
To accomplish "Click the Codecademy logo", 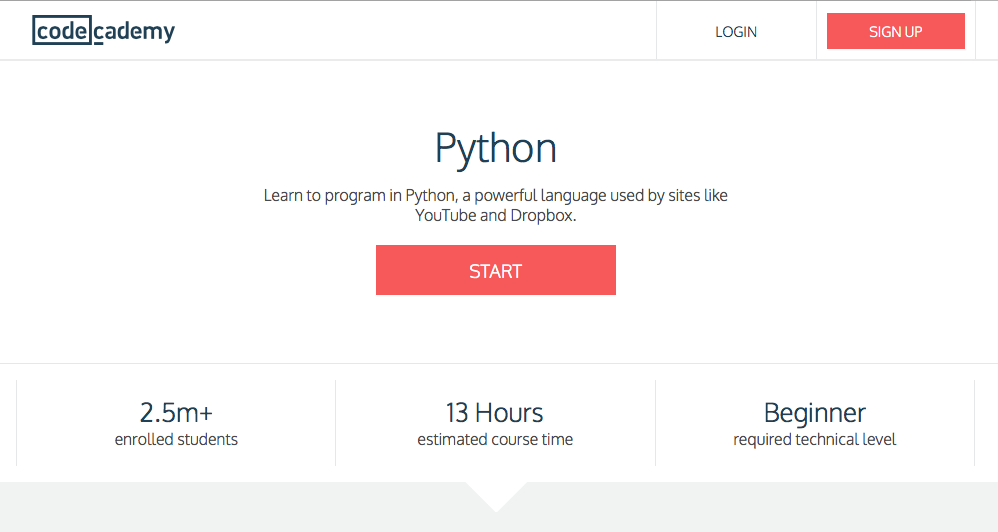I will click(104, 31).
